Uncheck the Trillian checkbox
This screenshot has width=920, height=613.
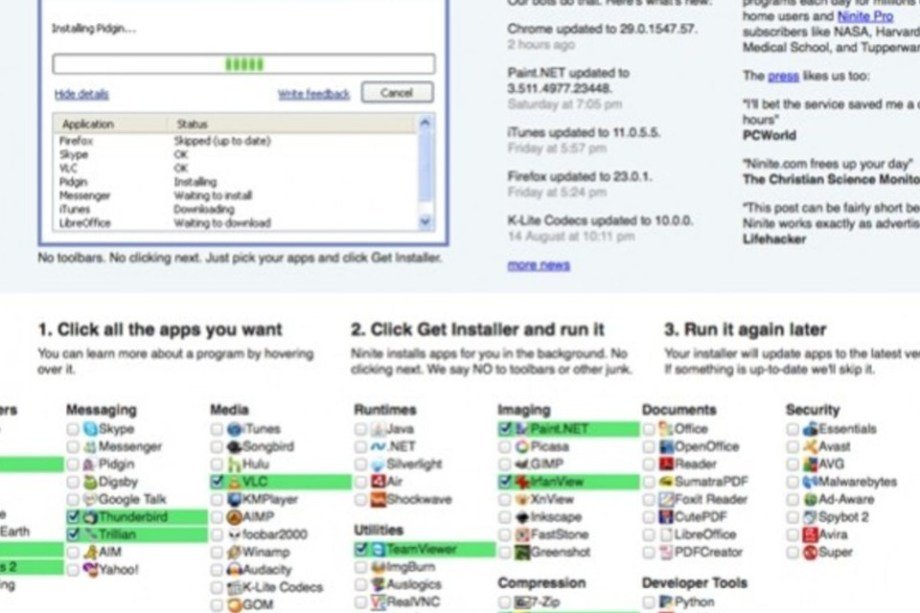pyautogui.click(x=73, y=535)
